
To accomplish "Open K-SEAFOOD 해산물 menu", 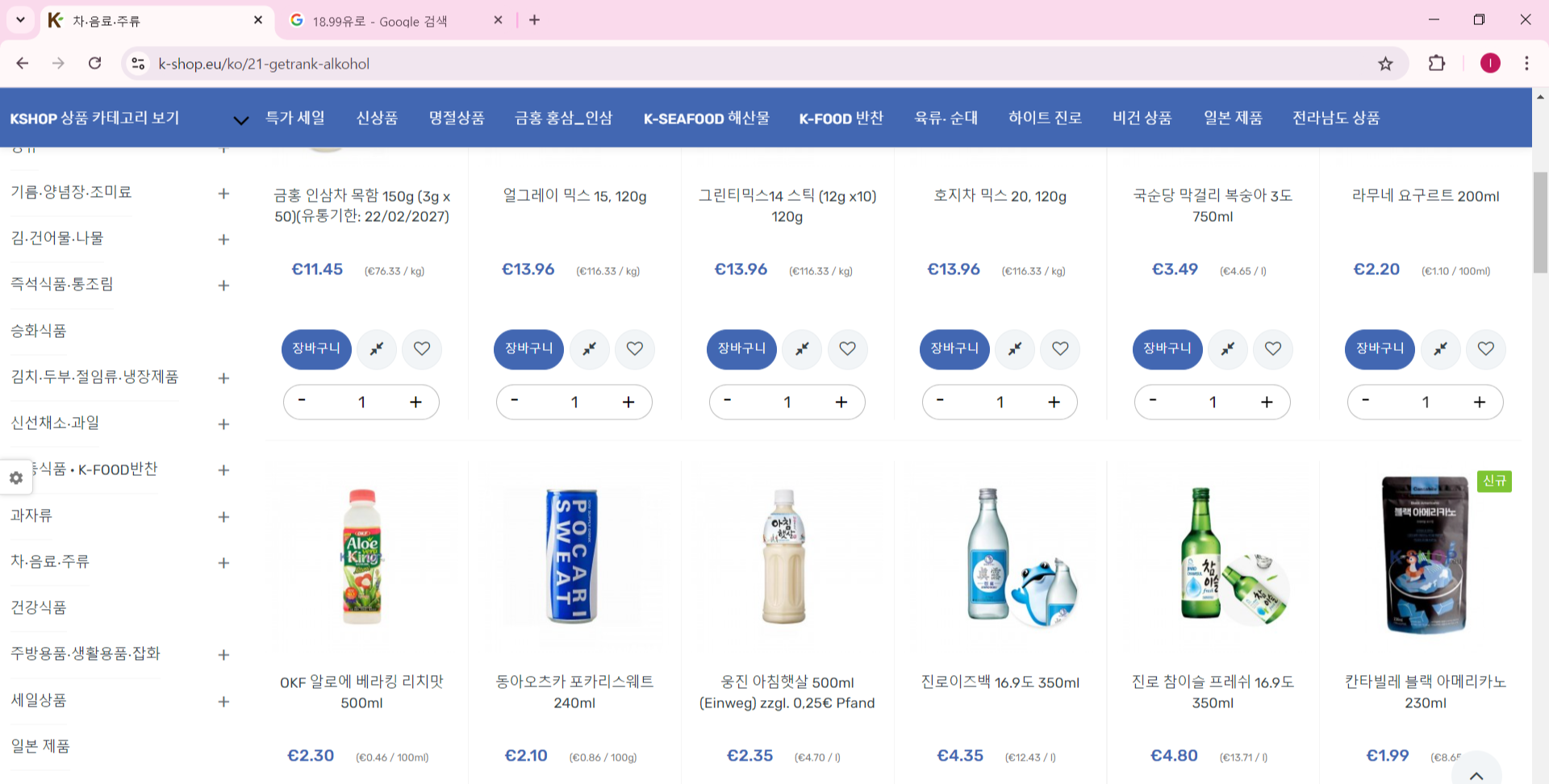I will coord(706,118).
